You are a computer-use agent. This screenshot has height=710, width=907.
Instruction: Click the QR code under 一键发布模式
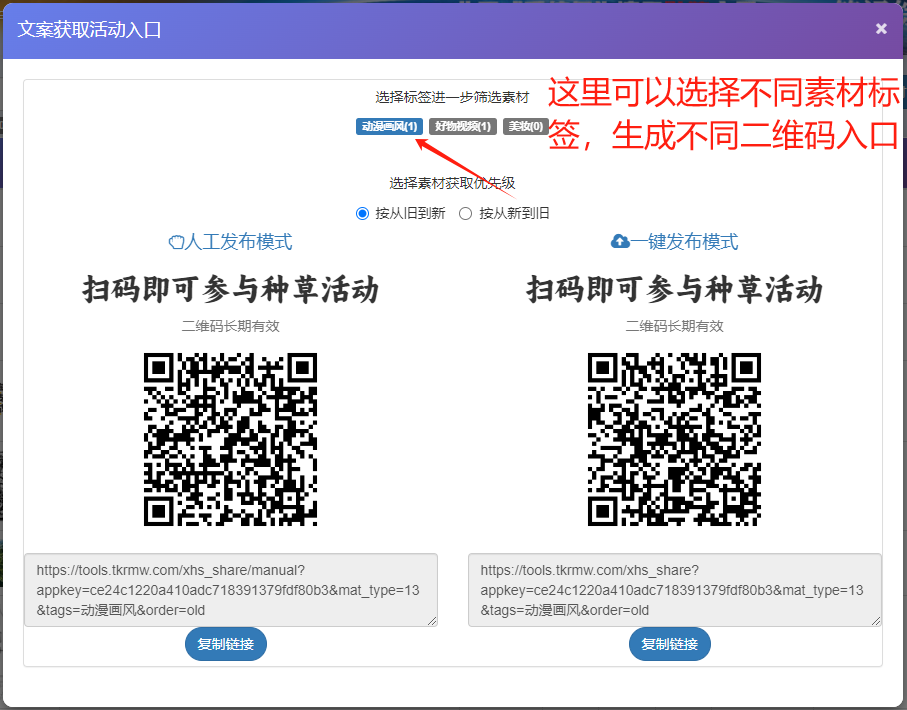pos(674,439)
